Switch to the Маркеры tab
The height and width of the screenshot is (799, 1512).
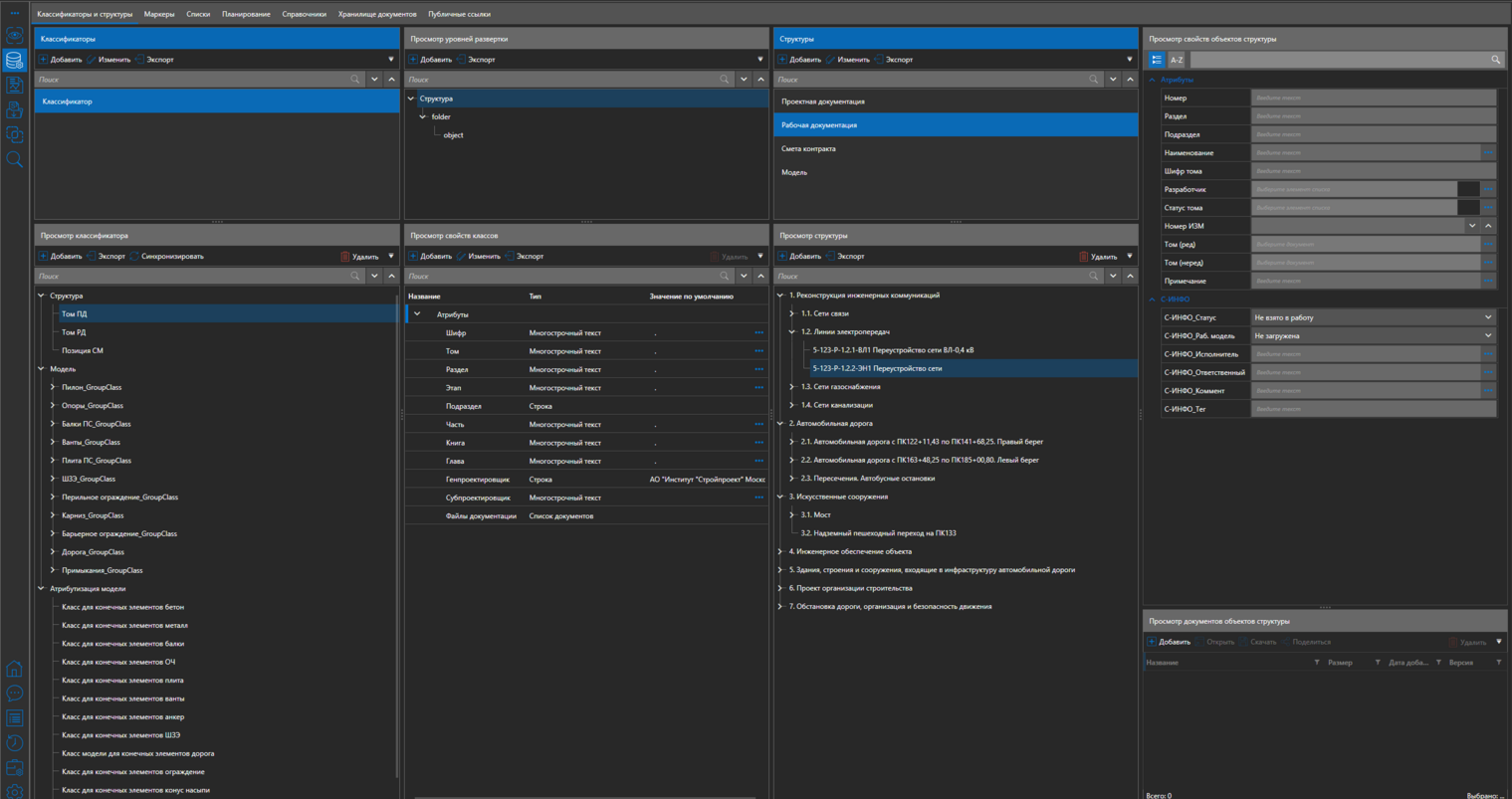(159, 14)
